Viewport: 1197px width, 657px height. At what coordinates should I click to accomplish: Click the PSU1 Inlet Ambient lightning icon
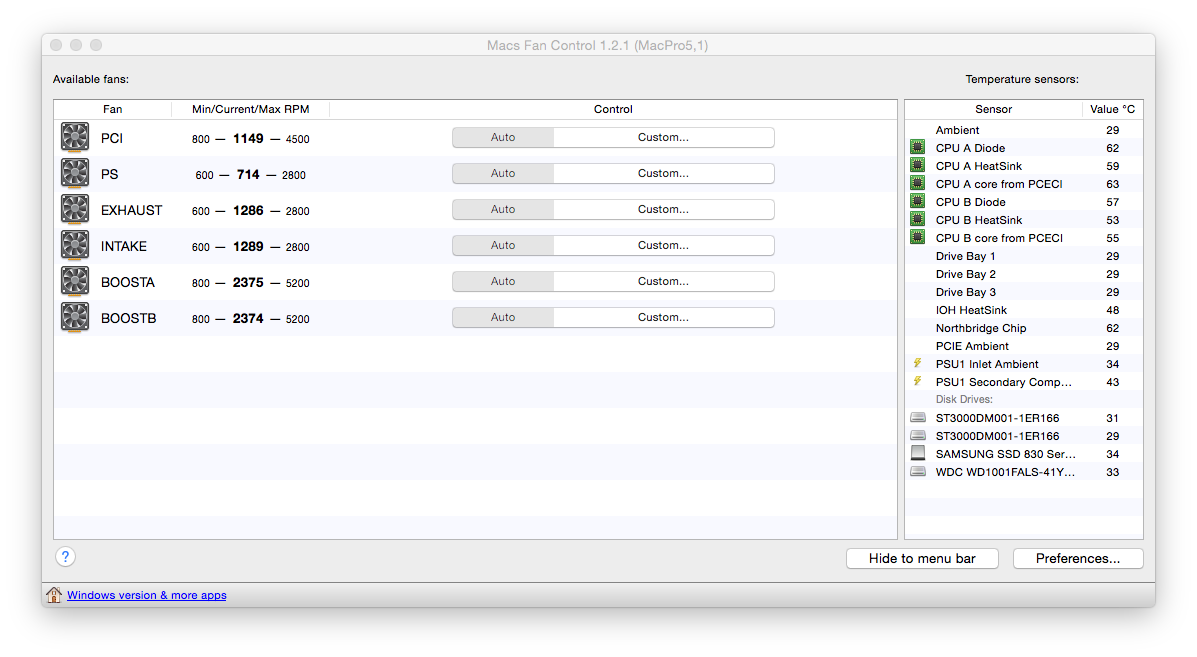point(918,363)
